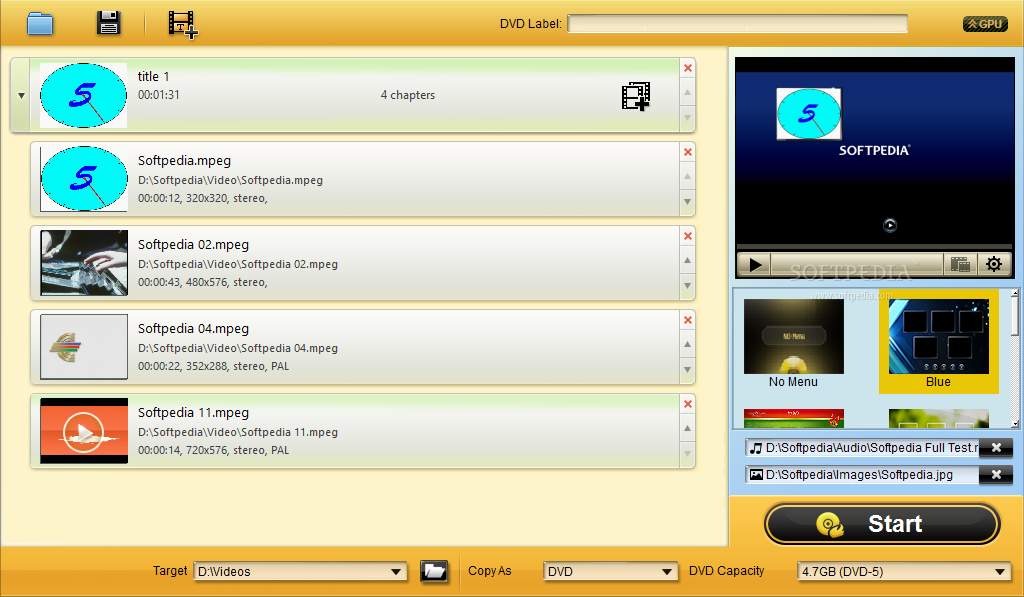Move Softpedia 11.mpeg up

point(688,428)
